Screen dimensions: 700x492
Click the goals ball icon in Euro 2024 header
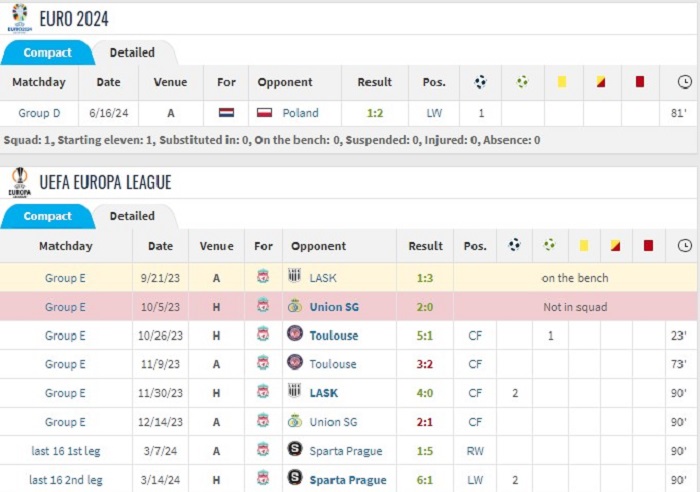tap(480, 82)
